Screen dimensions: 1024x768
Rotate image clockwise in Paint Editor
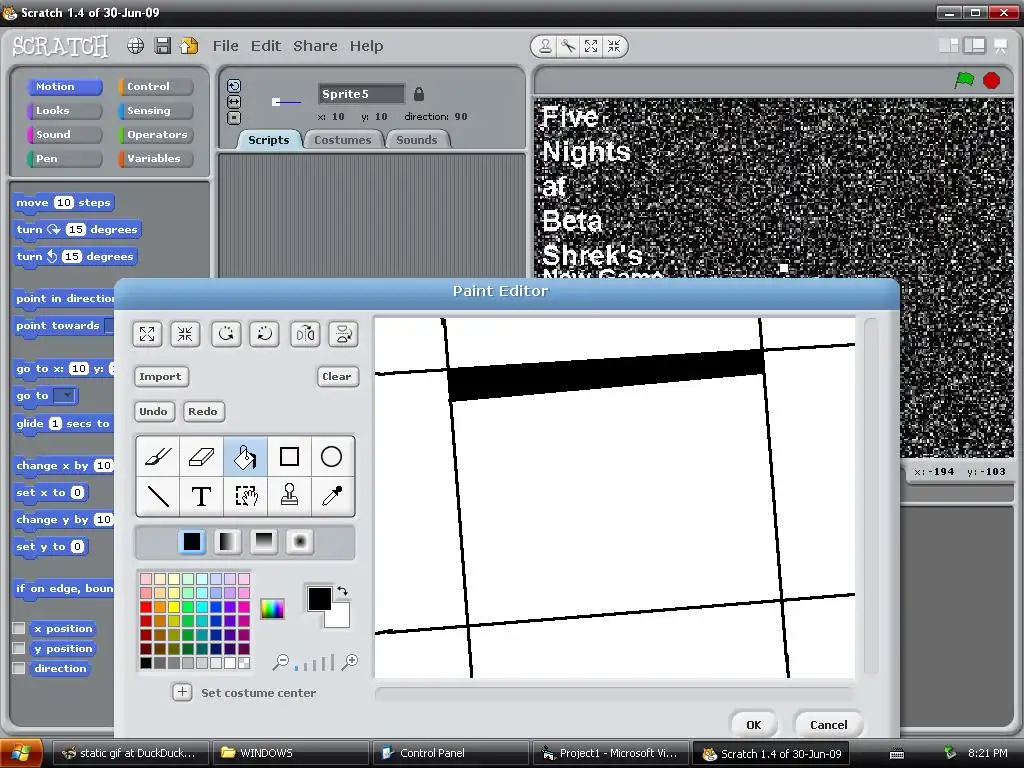point(264,334)
